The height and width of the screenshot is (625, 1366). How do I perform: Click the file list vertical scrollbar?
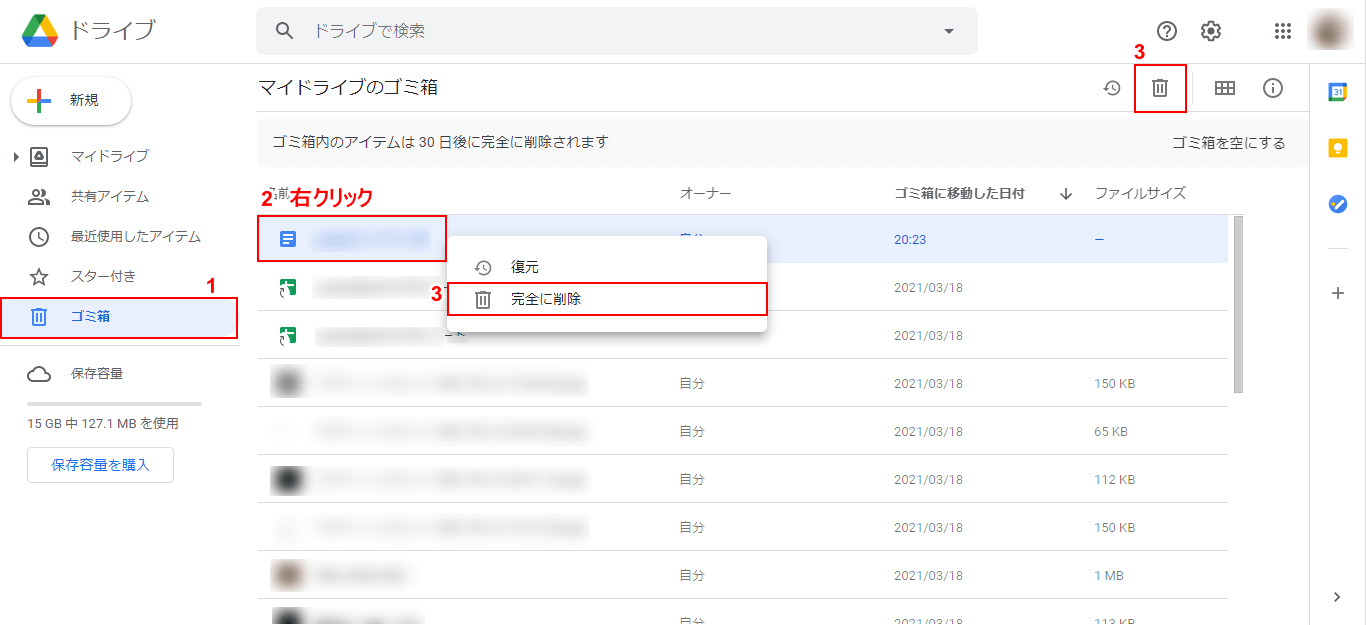pos(1238,305)
